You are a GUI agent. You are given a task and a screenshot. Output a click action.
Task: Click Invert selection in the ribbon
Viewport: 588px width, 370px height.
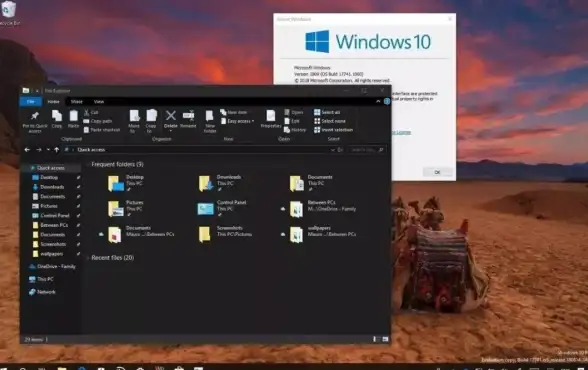tap(333, 130)
